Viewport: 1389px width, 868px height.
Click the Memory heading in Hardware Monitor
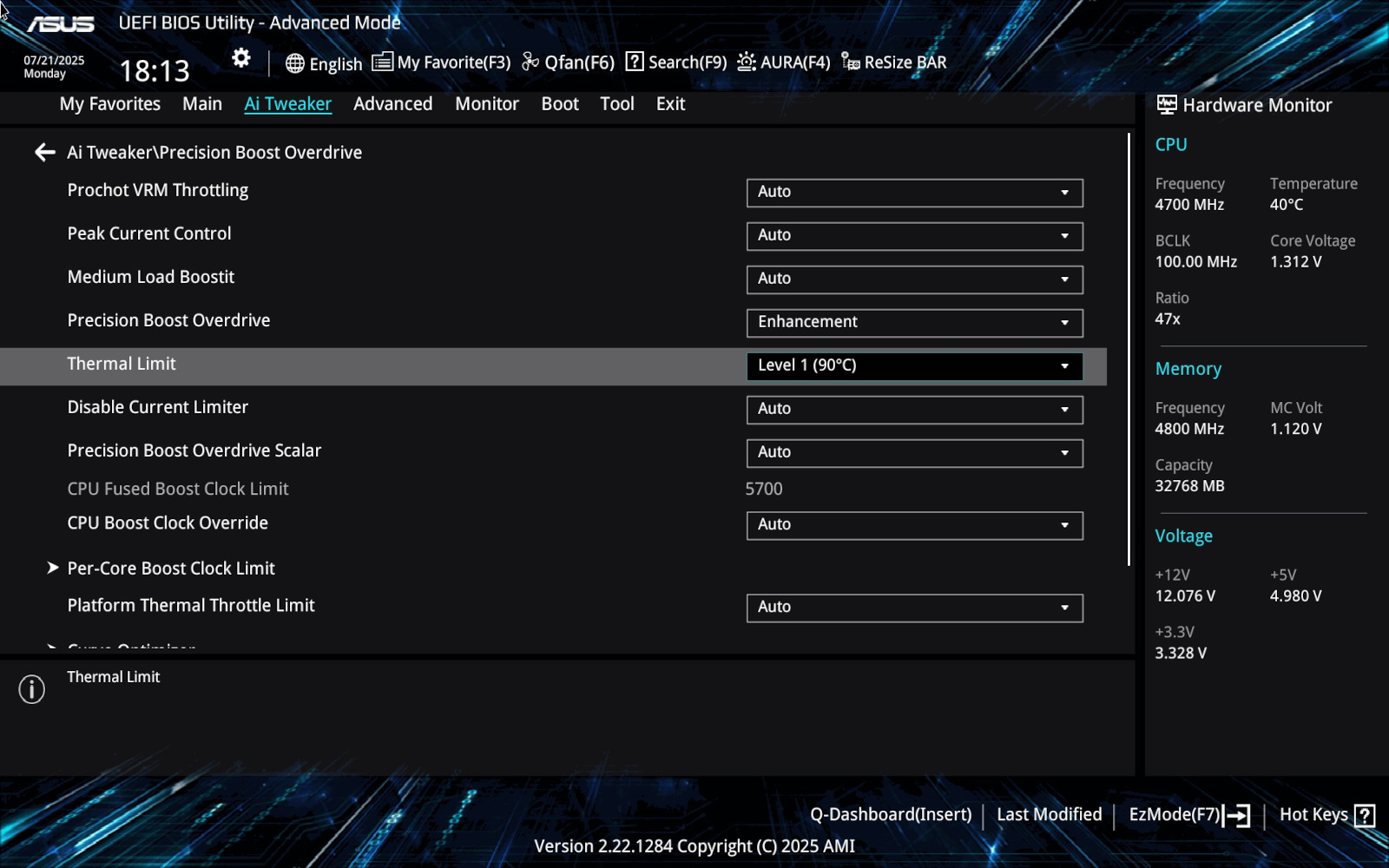tap(1188, 369)
